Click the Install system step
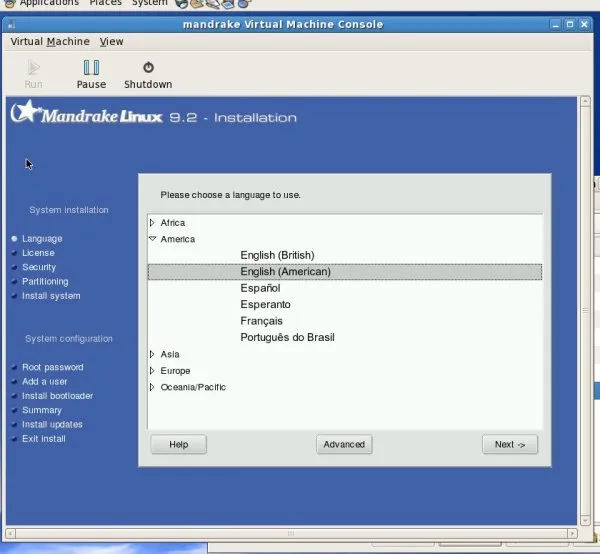 (51, 296)
